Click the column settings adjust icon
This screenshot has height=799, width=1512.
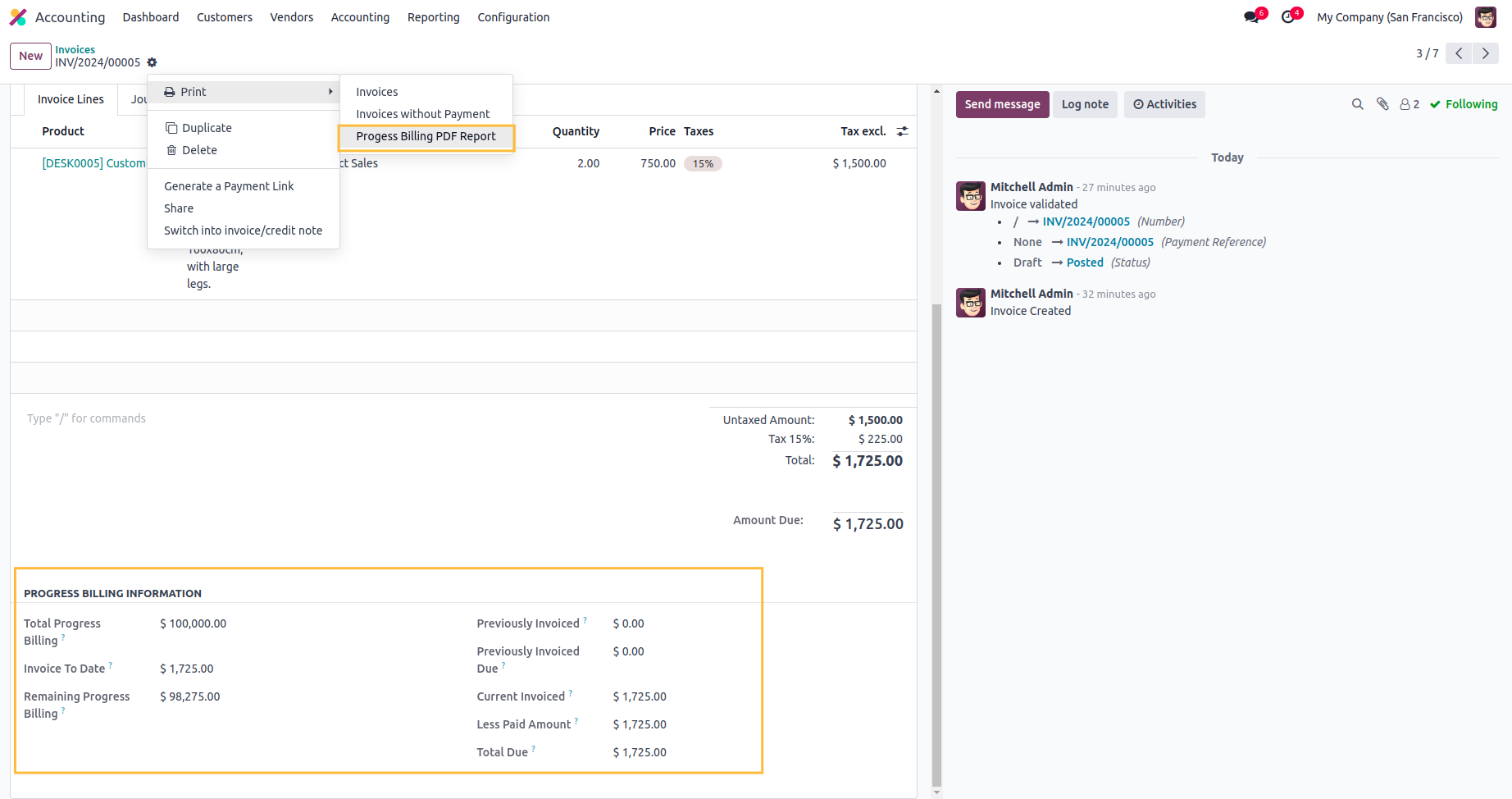point(902,131)
